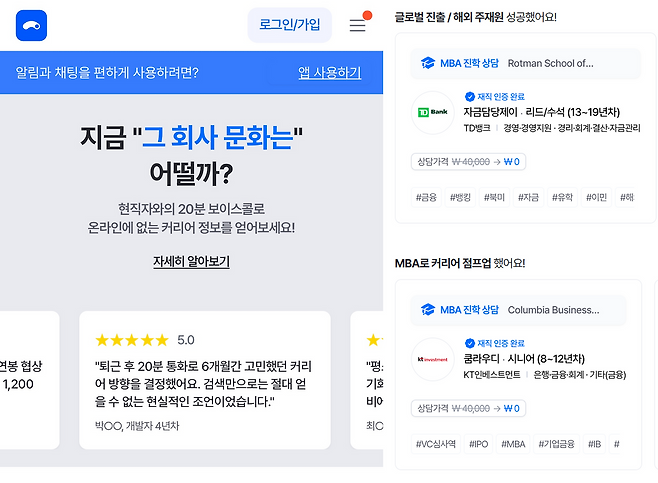The image size is (658, 483).
Task: Click the 앱 사용하기 link
Action: [329, 73]
